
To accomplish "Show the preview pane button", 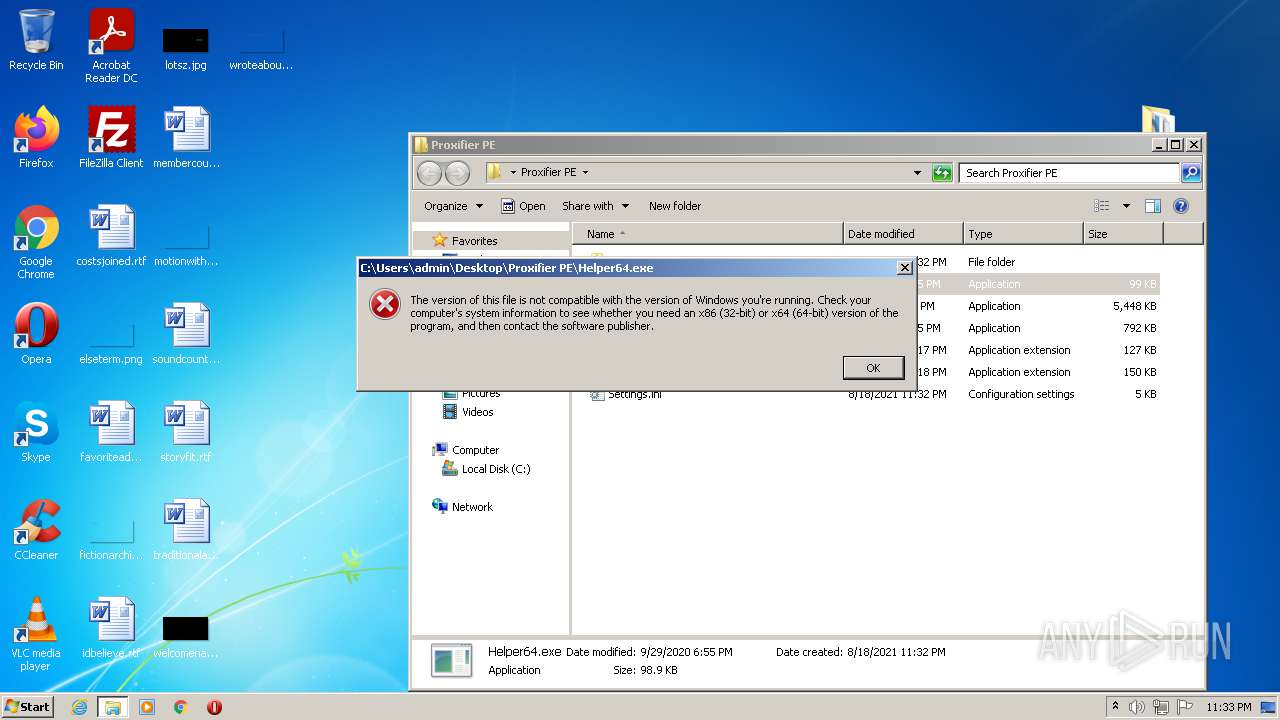I will (x=1153, y=206).
